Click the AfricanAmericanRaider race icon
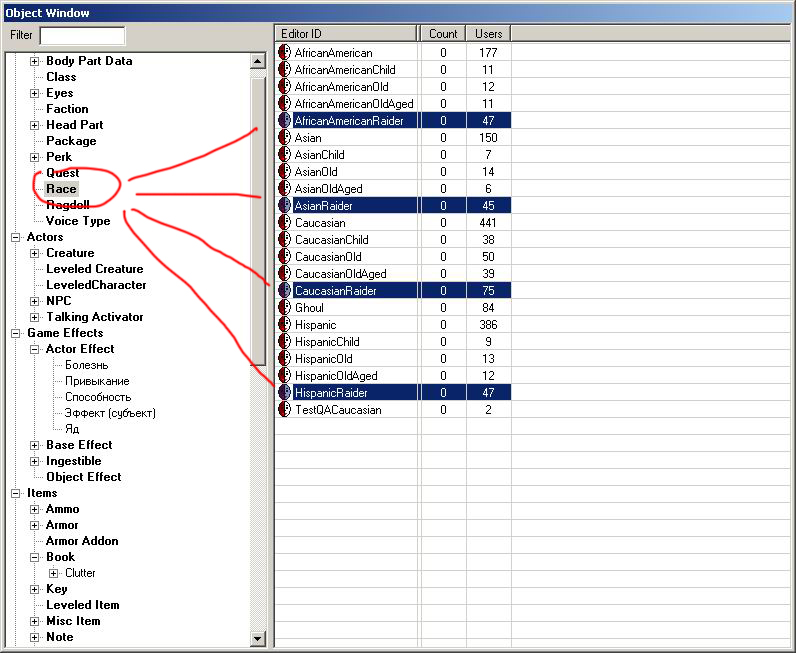Screen dimensions: 796x653 pos(285,120)
